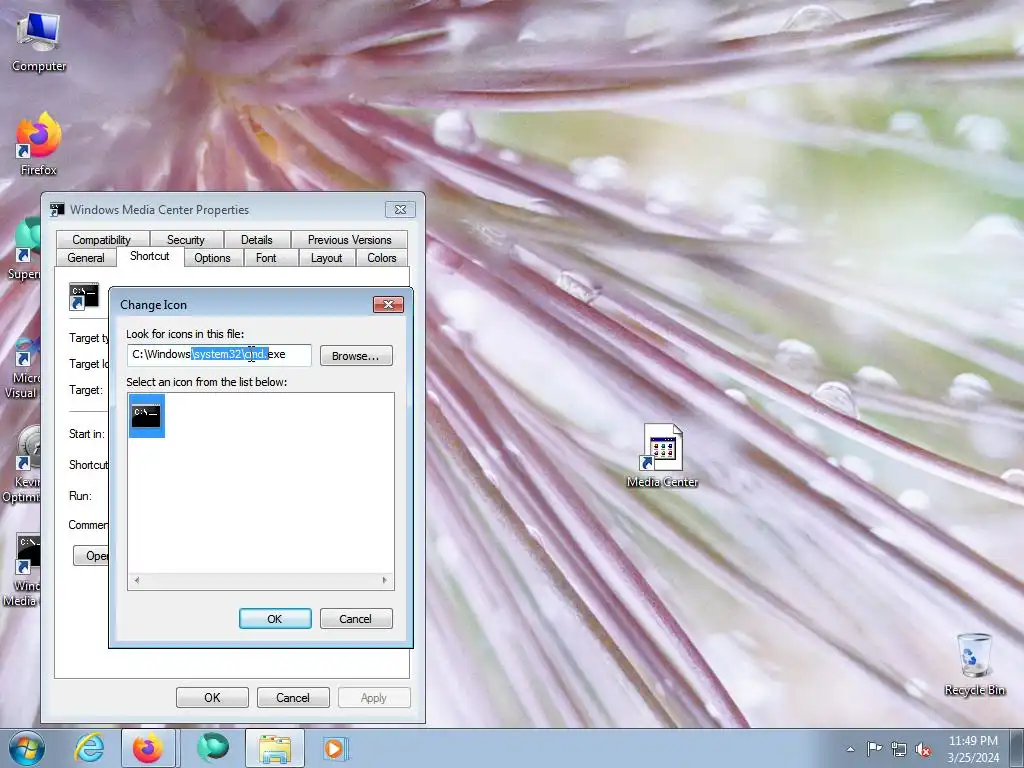The width and height of the screenshot is (1024, 768).
Task: Switch to the Colors tab
Action: [x=382, y=258]
